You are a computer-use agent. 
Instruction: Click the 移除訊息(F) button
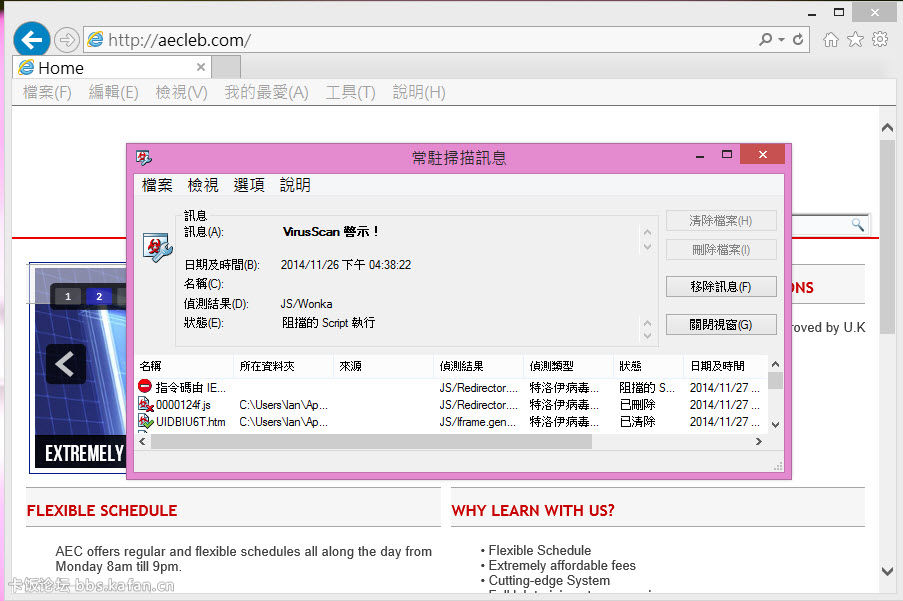coord(721,286)
